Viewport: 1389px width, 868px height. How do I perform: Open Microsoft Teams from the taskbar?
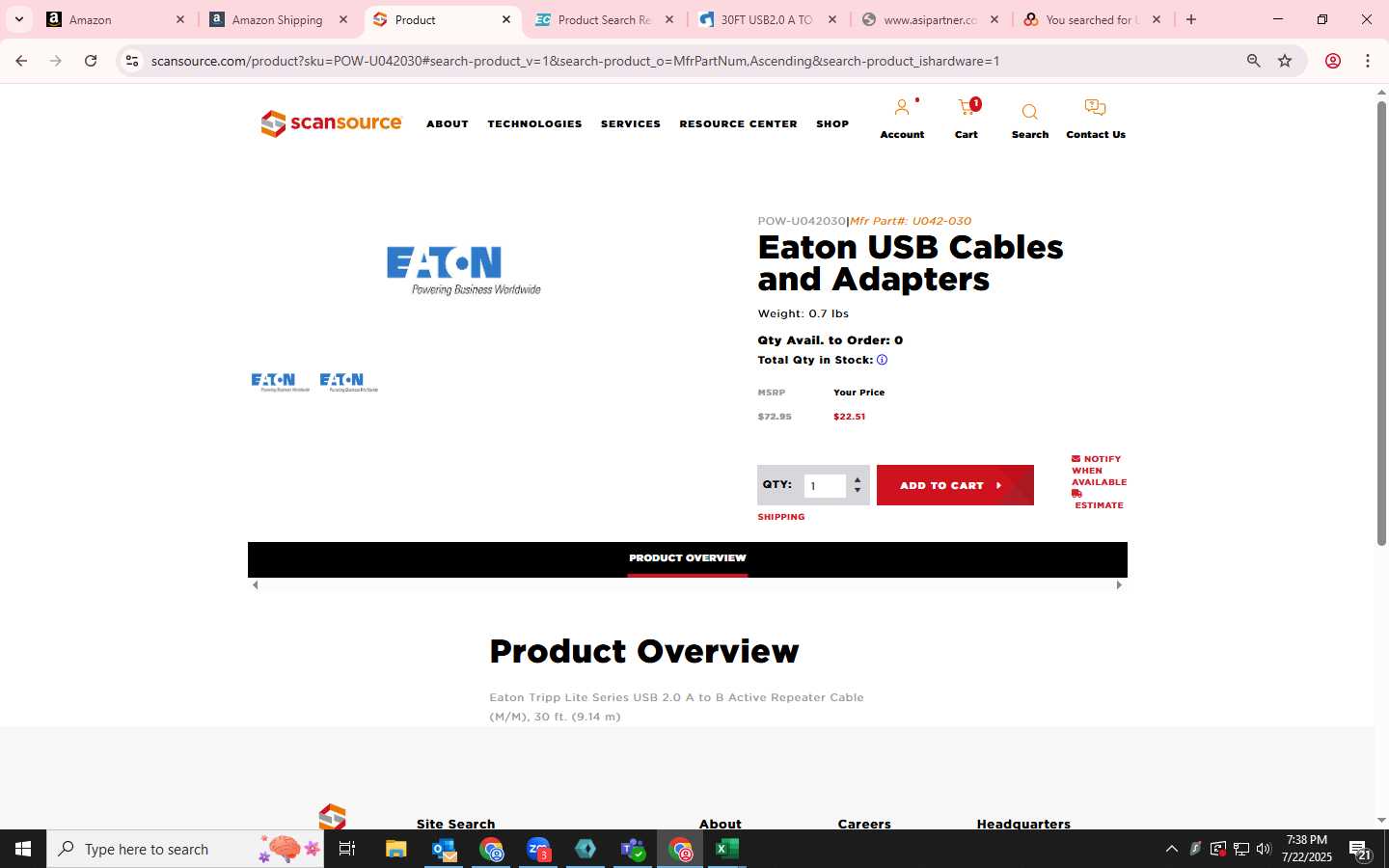pos(633,849)
